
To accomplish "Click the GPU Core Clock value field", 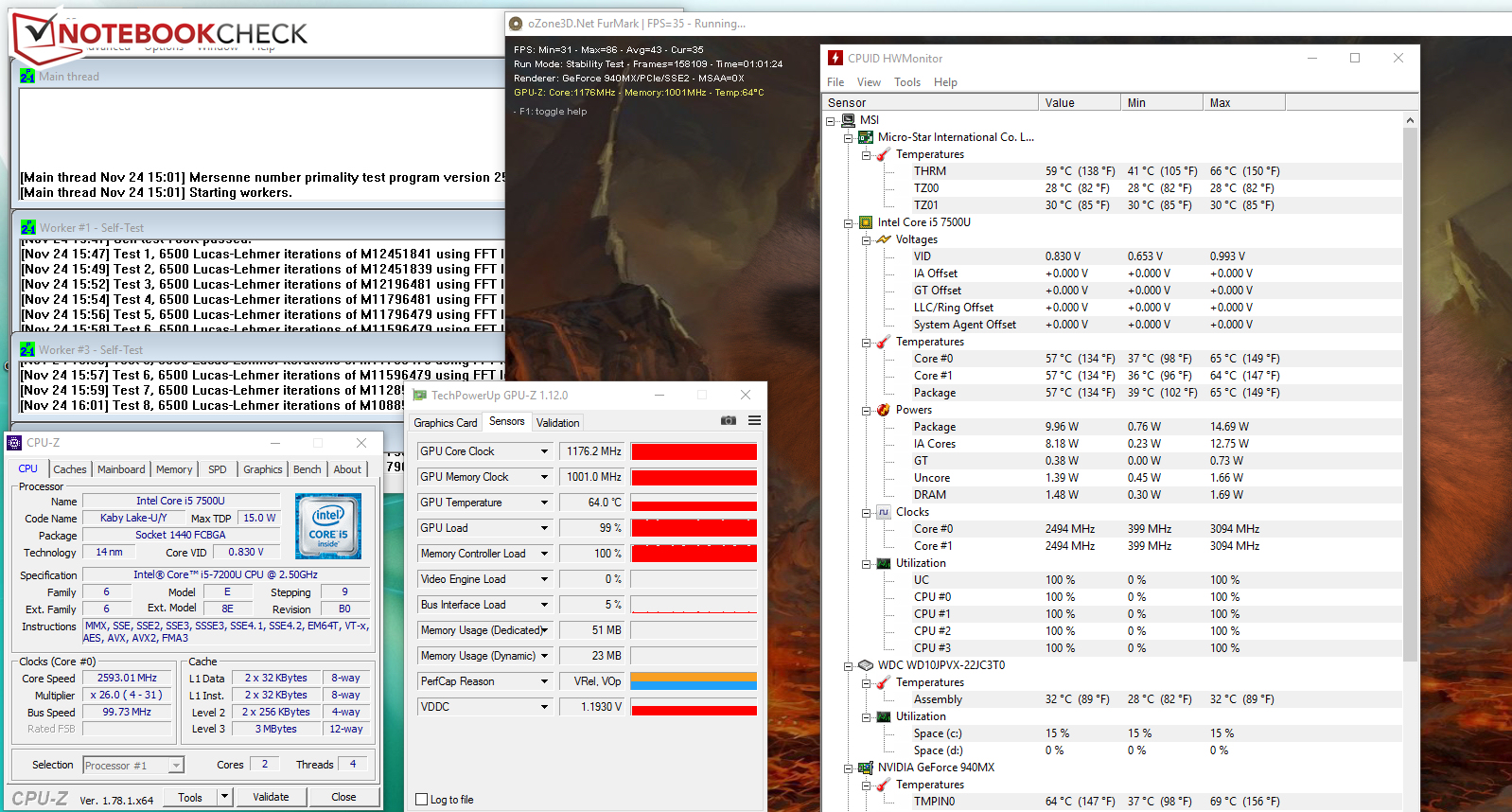I will tap(592, 451).
